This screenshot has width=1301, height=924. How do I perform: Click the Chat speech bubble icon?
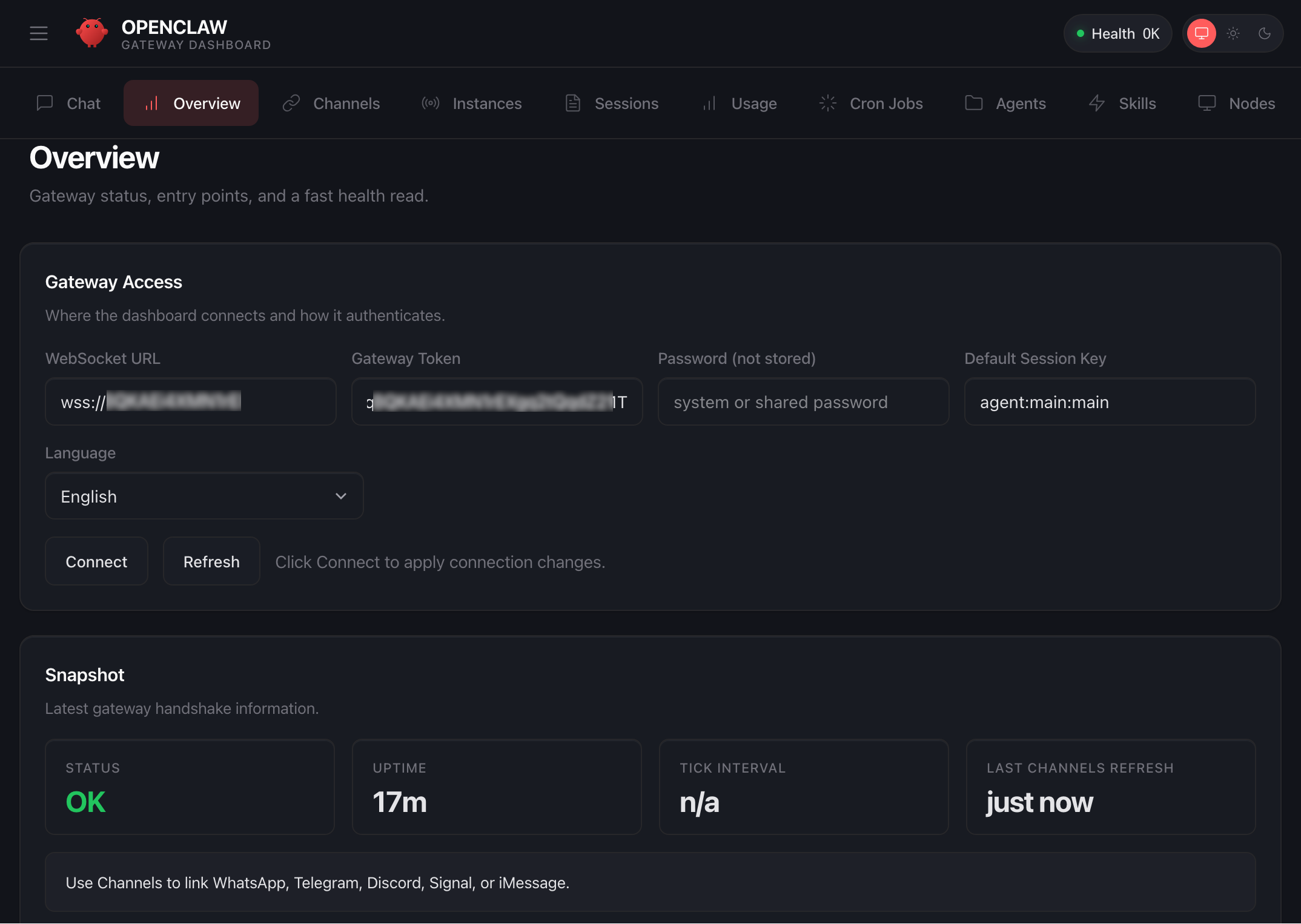point(45,103)
